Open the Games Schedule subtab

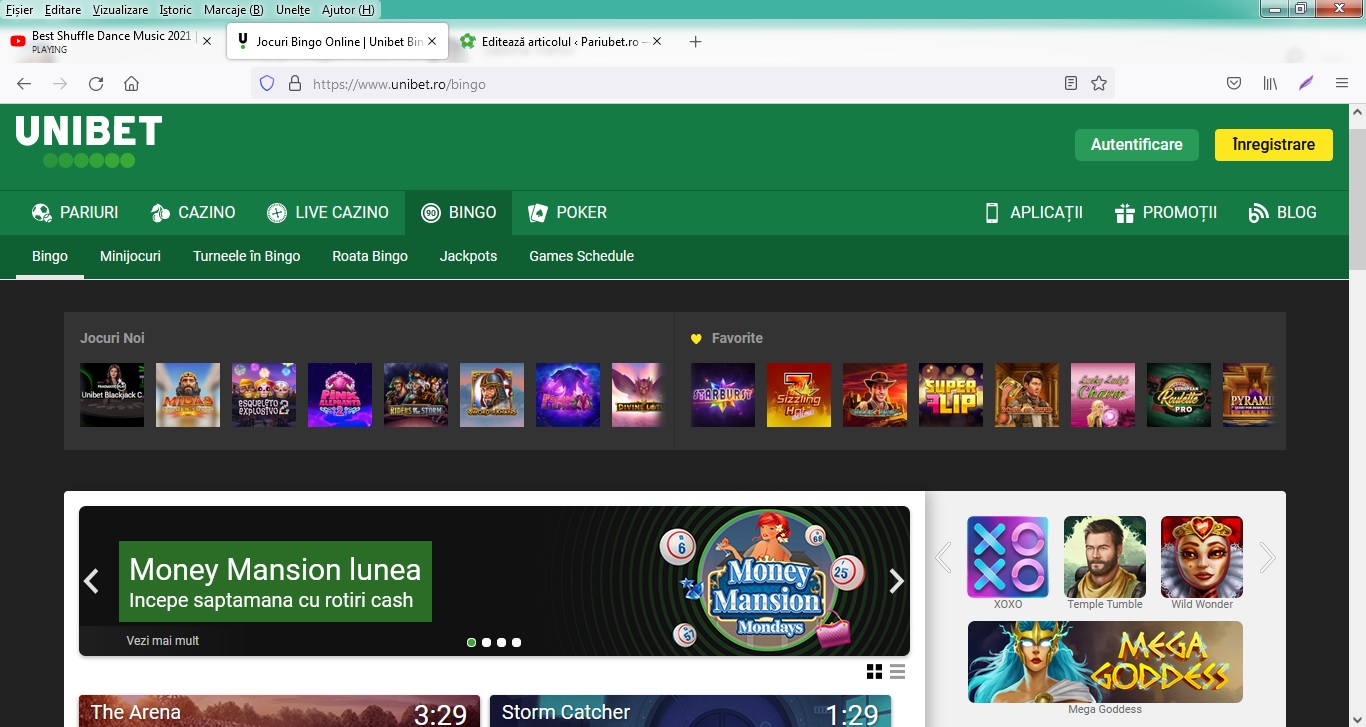(581, 256)
